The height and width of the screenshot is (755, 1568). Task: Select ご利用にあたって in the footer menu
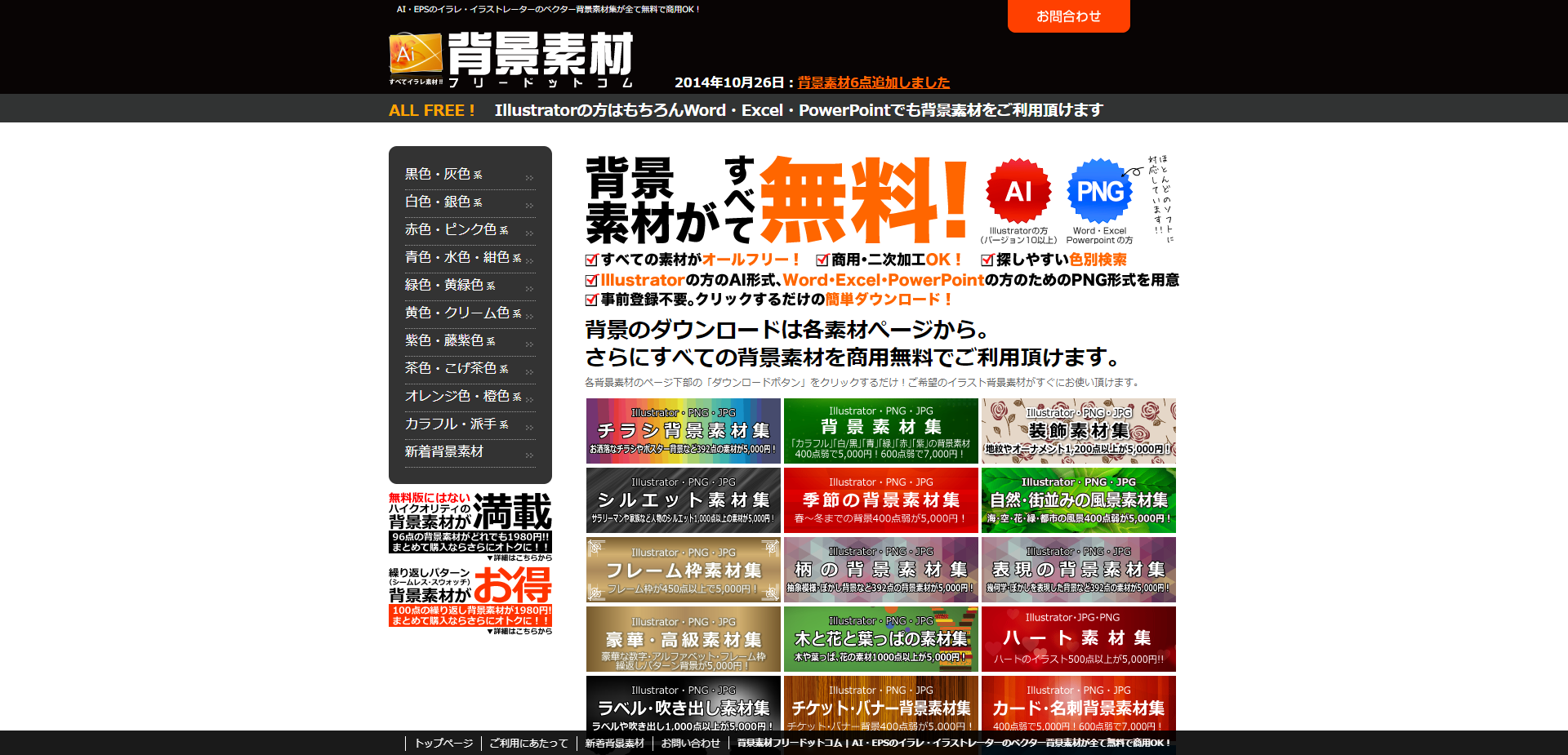click(528, 744)
